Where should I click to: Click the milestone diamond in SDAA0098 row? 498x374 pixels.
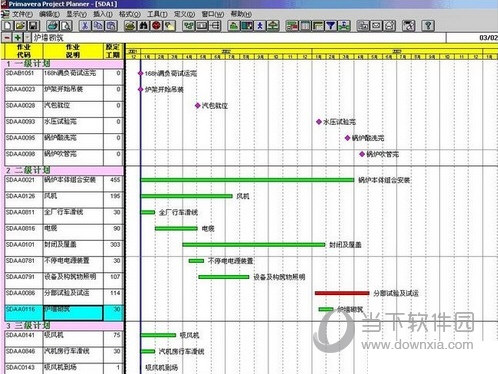tap(362, 154)
